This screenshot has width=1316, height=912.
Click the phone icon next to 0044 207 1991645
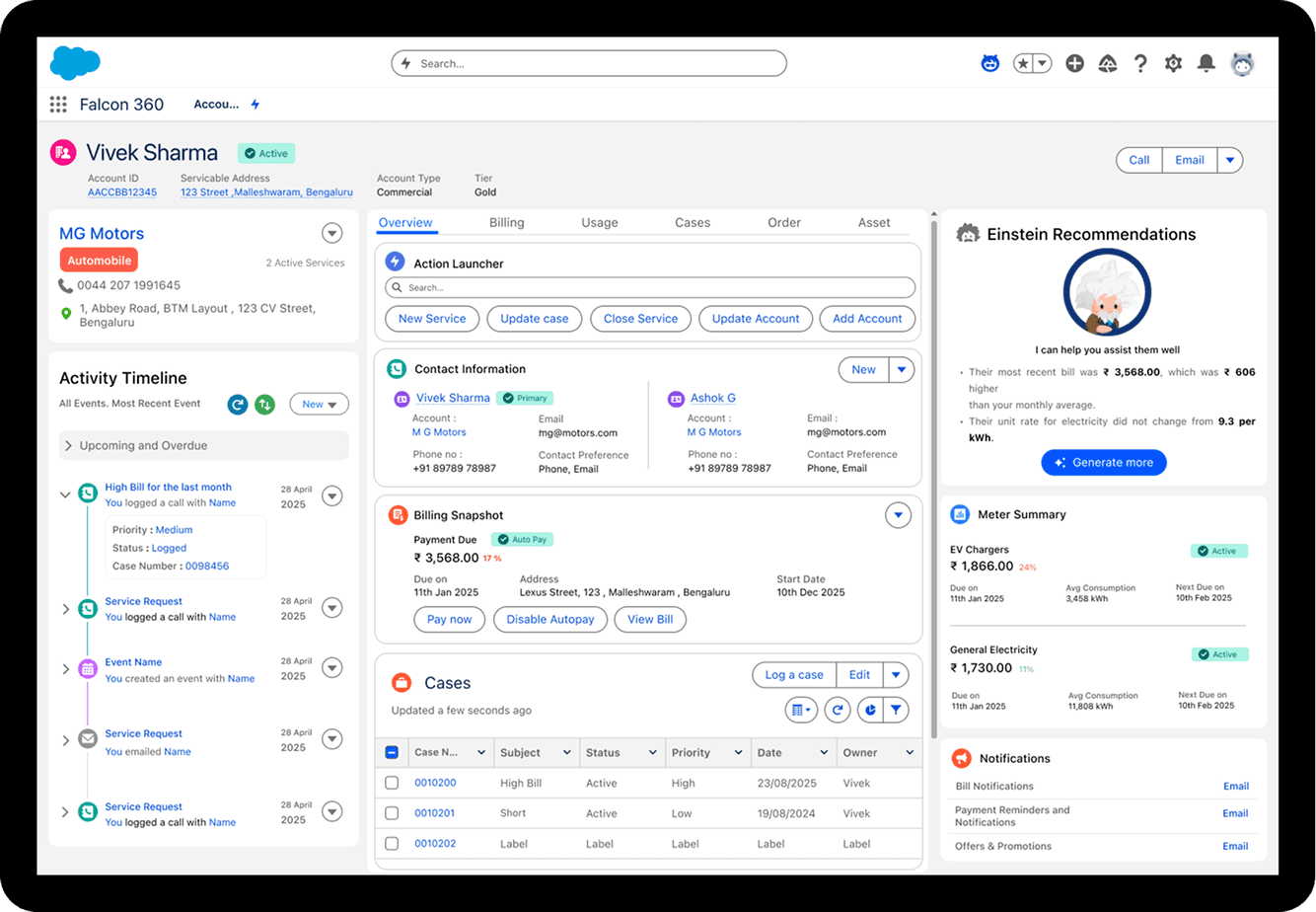[66, 285]
